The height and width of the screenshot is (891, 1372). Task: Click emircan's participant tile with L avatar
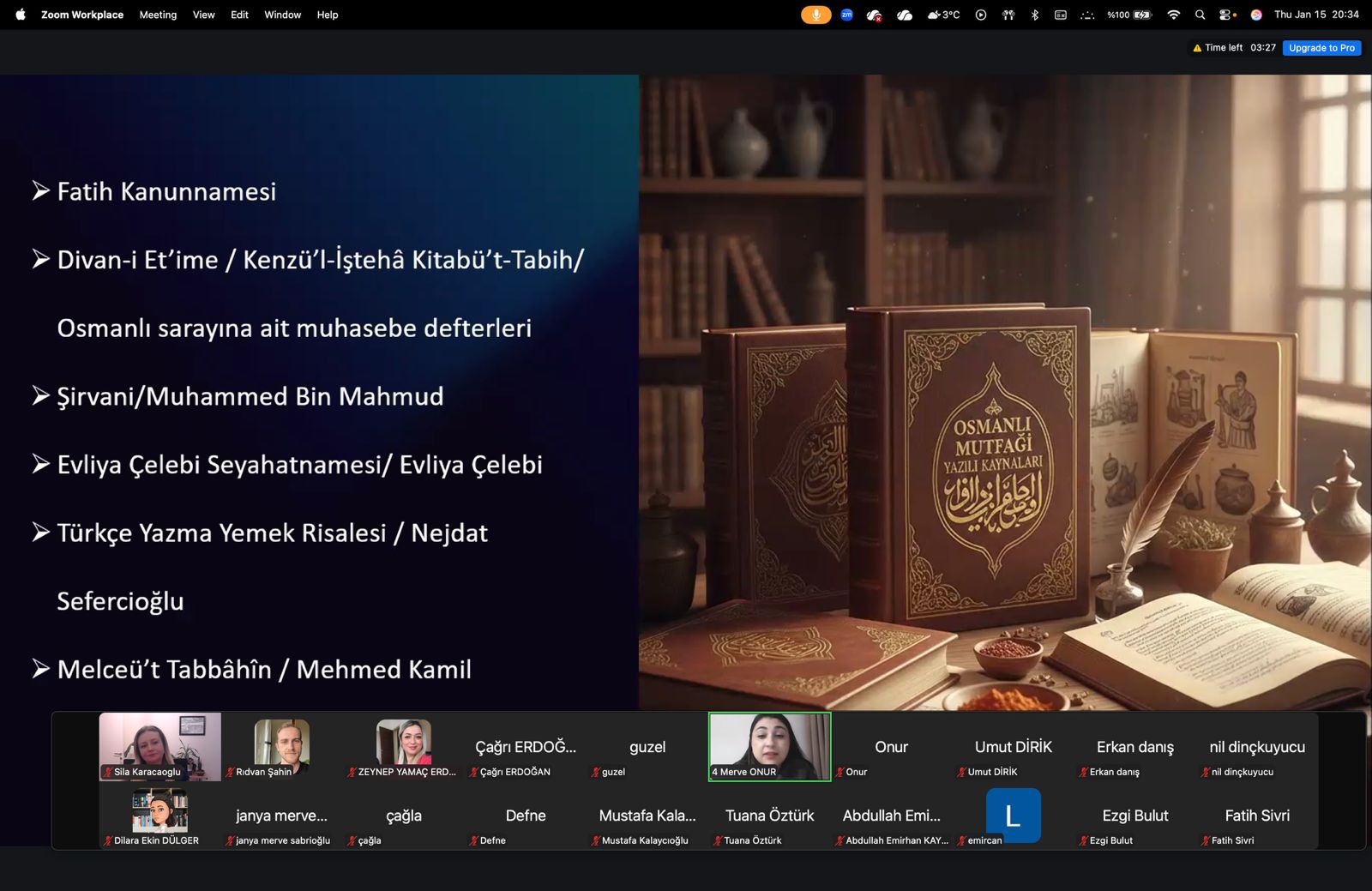click(x=1013, y=816)
